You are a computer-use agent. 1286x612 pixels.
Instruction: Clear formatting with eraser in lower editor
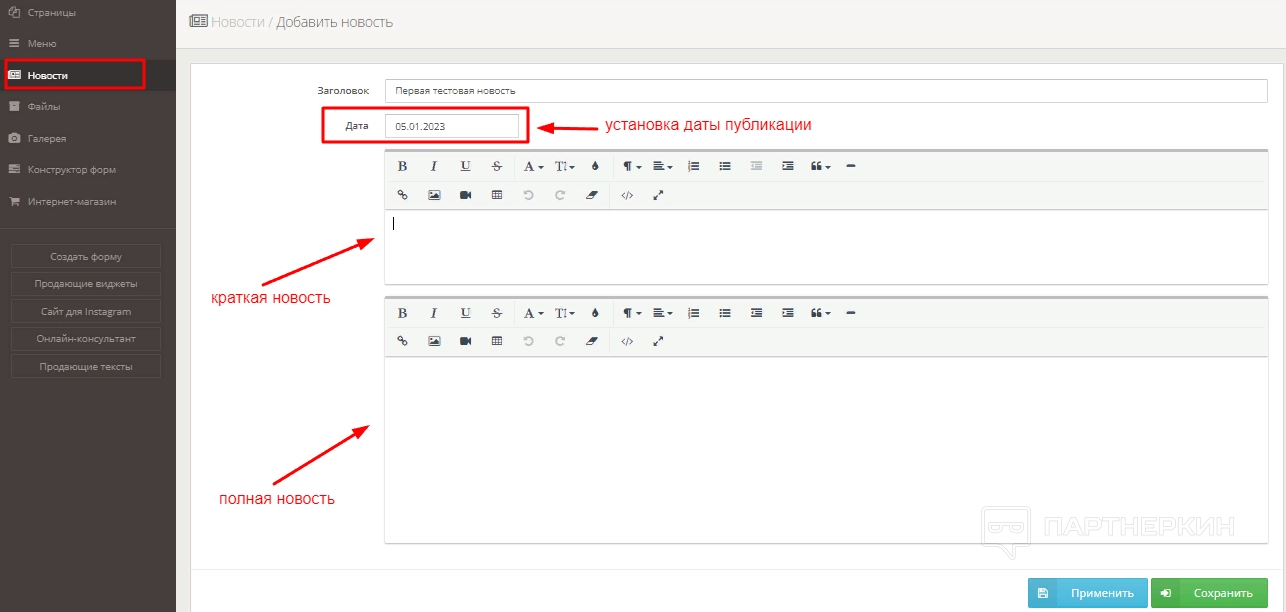(x=591, y=341)
